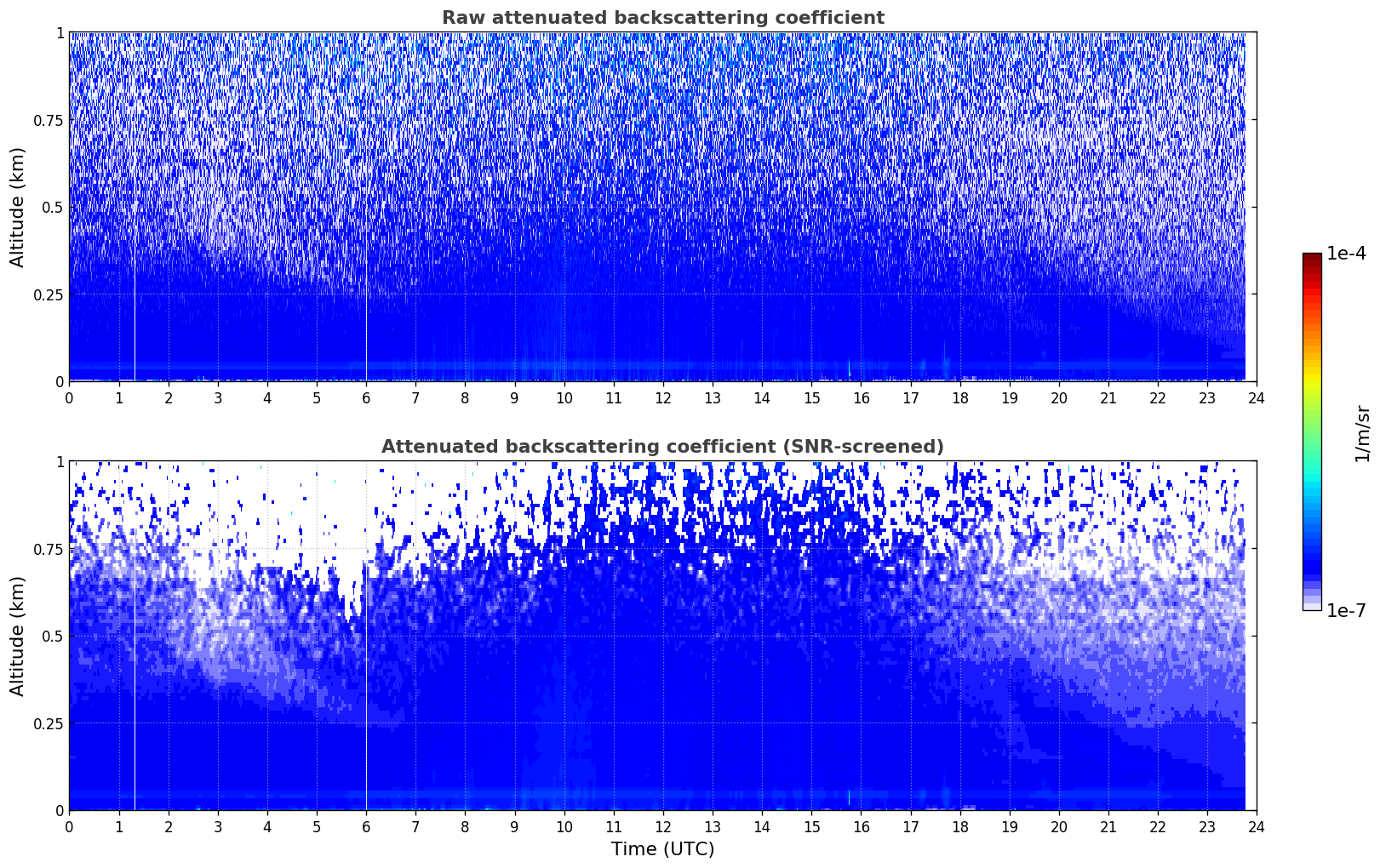
Task: Click the "15" time tick under the SNR-screened plot
Action: pos(811,826)
